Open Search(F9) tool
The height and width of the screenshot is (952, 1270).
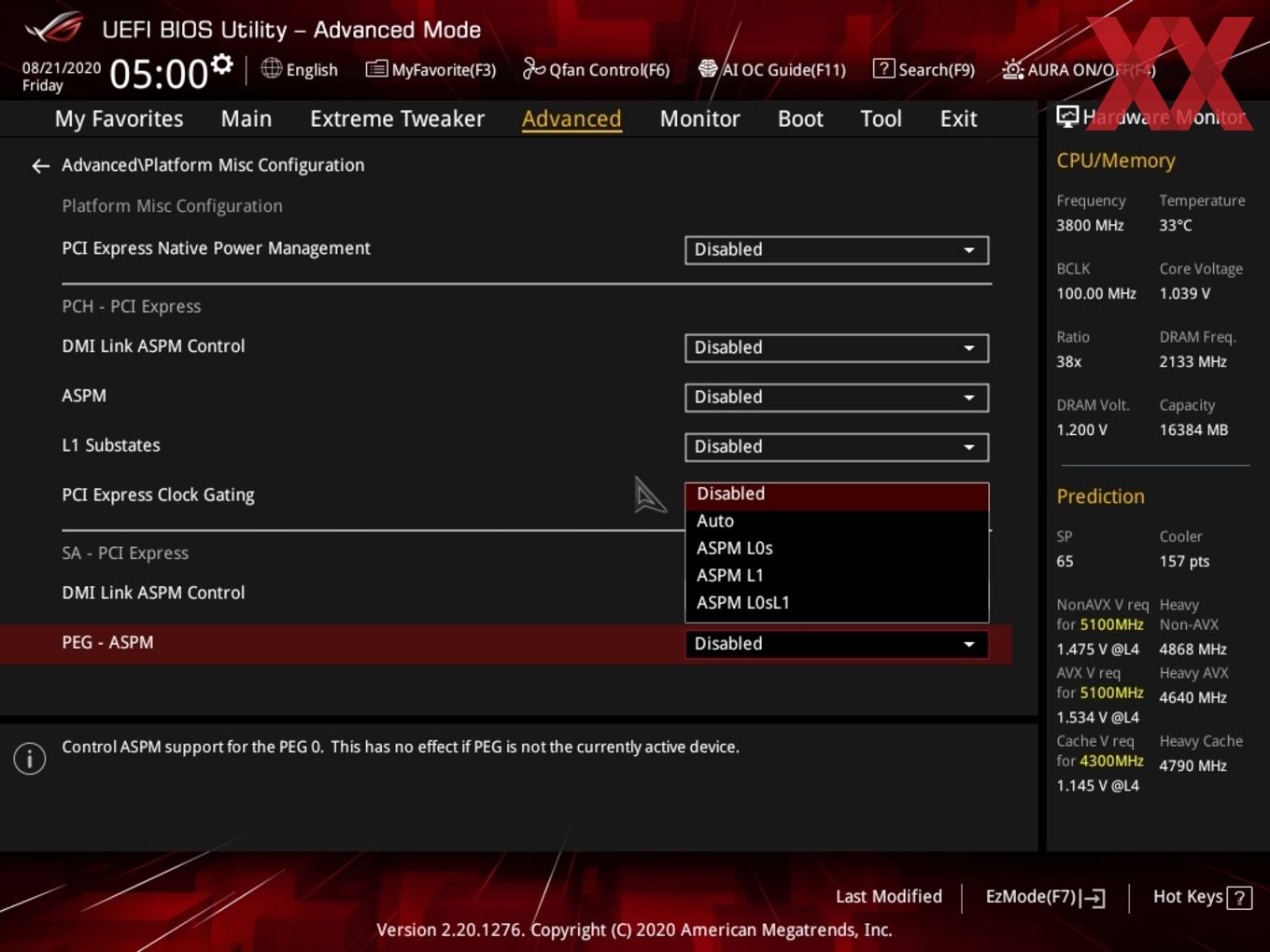[x=924, y=70]
